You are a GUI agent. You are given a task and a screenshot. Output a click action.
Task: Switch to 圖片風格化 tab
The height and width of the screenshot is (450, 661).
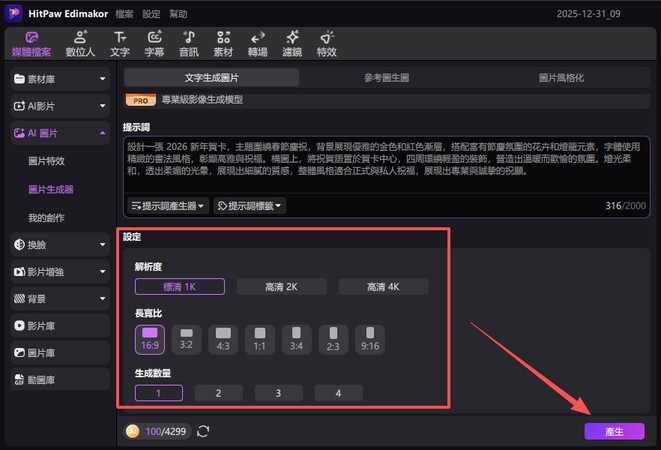click(562, 78)
